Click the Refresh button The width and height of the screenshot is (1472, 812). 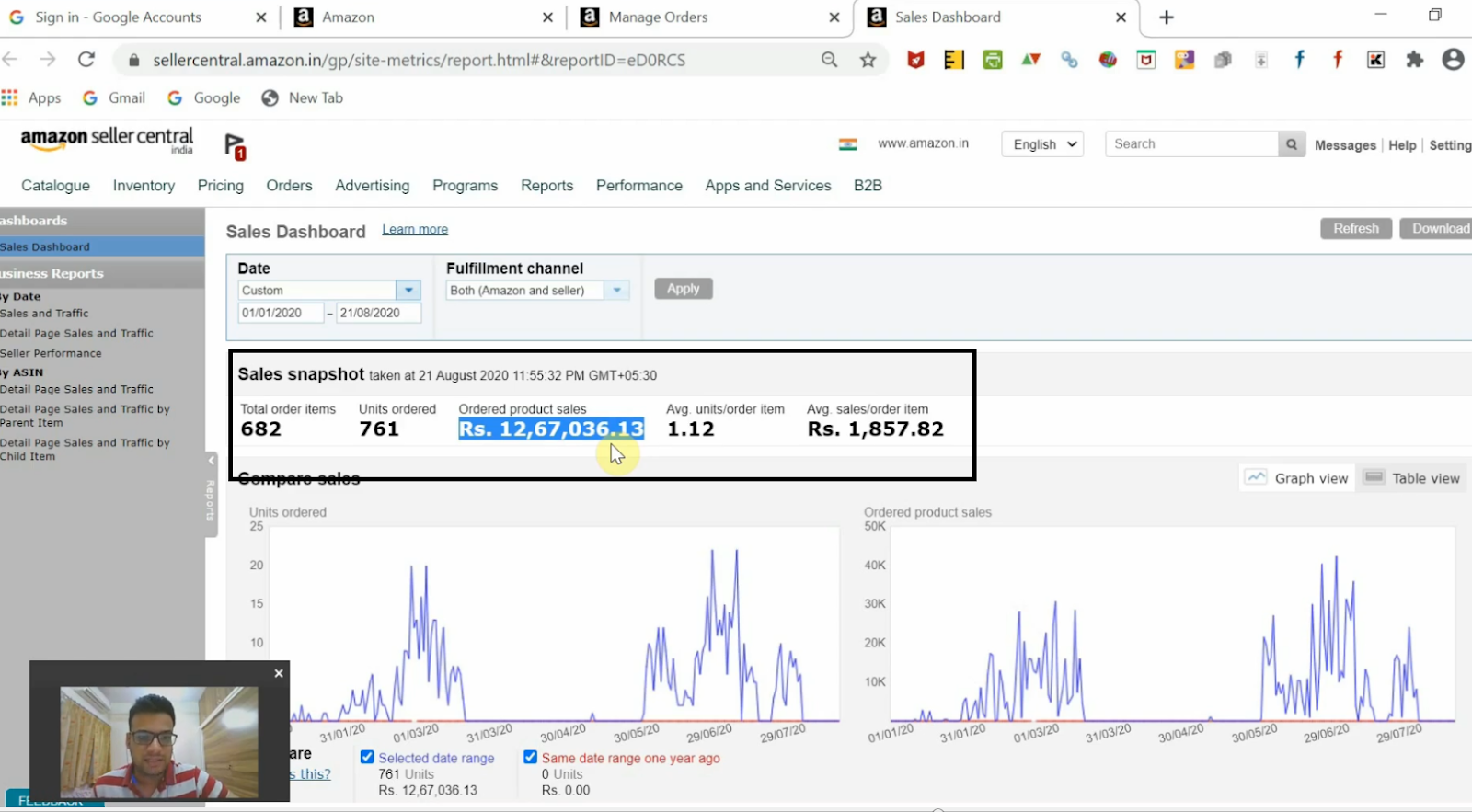1356,229
